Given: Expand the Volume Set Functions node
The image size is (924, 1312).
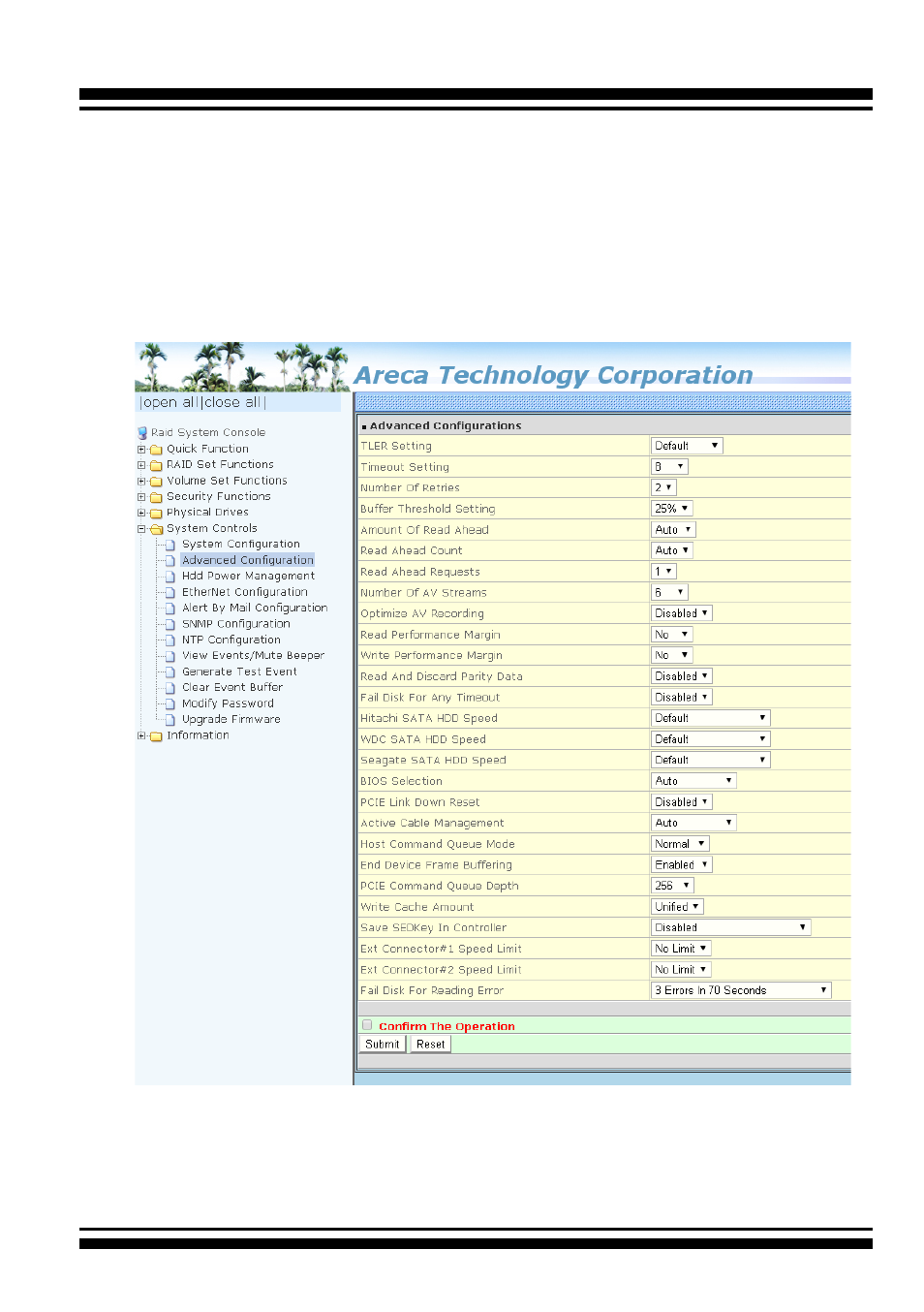Looking at the screenshot, I should (141, 482).
